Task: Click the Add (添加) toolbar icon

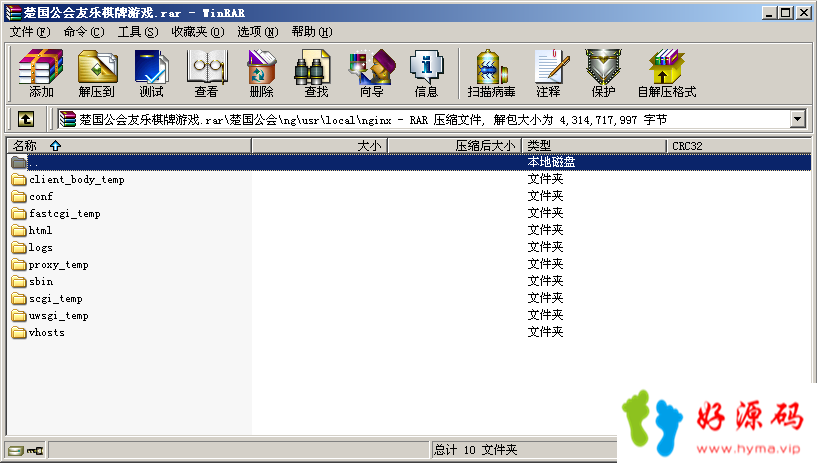Action: (41, 73)
